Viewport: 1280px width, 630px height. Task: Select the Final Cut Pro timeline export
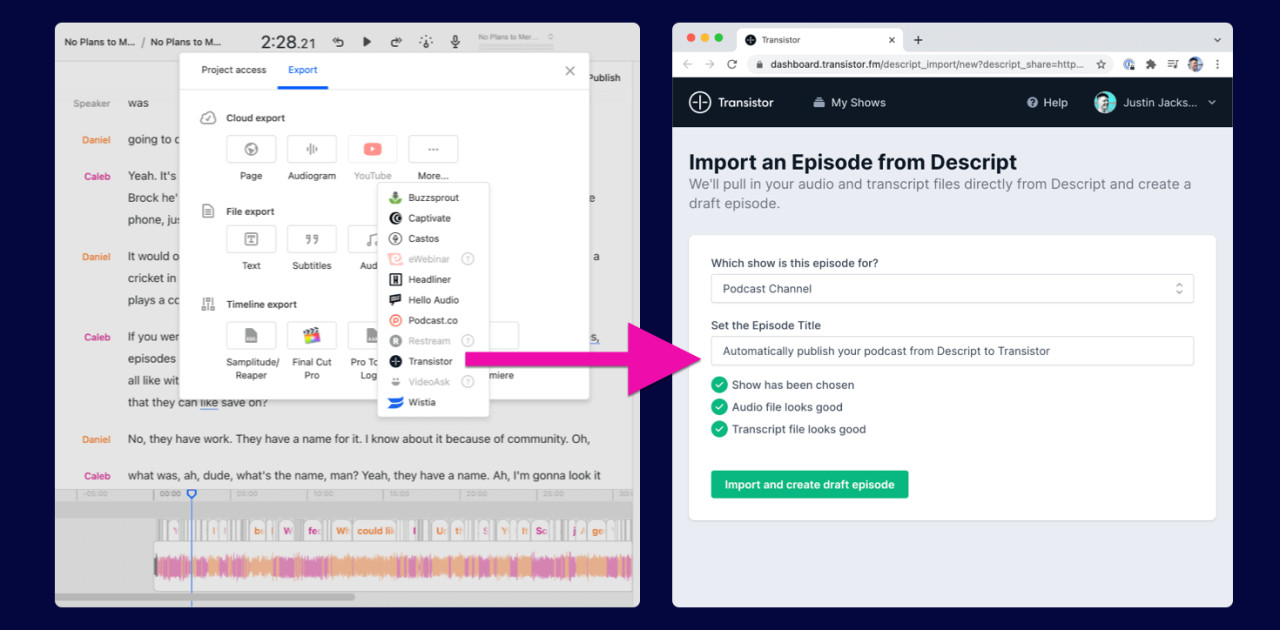pos(312,334)
